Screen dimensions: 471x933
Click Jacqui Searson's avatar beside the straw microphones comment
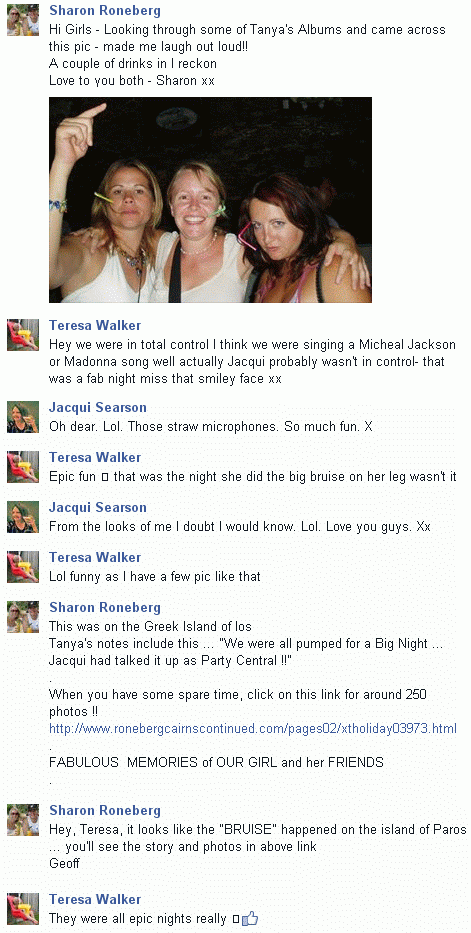pos(23,417)
